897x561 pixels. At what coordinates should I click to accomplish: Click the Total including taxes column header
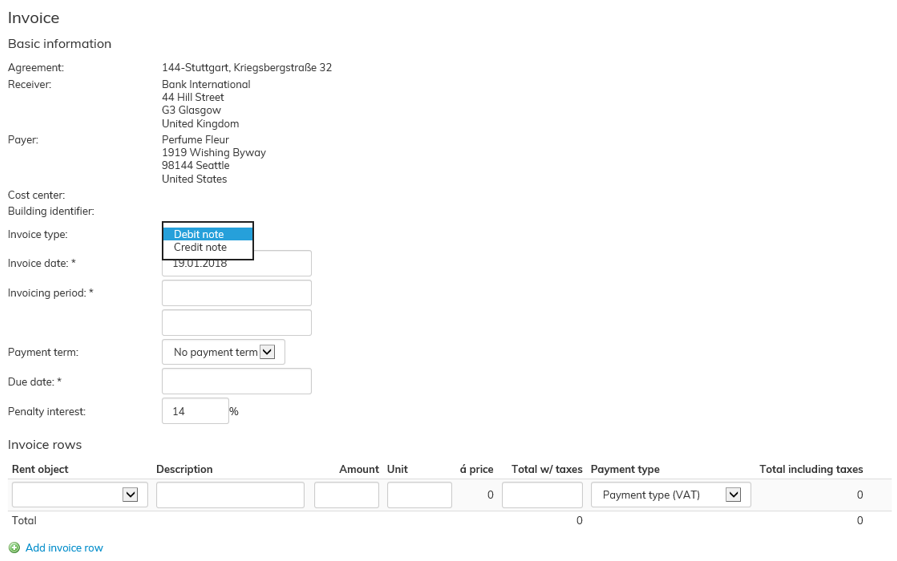pos(811,469)
